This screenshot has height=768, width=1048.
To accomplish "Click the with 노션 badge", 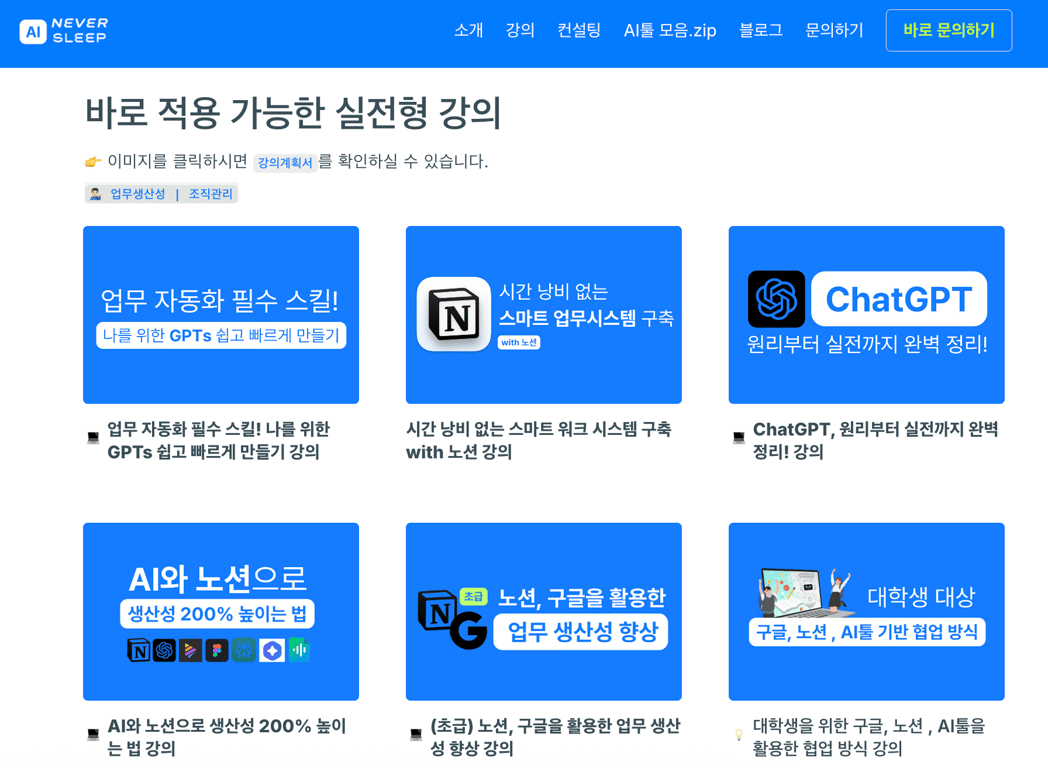I will pos(519,342).
